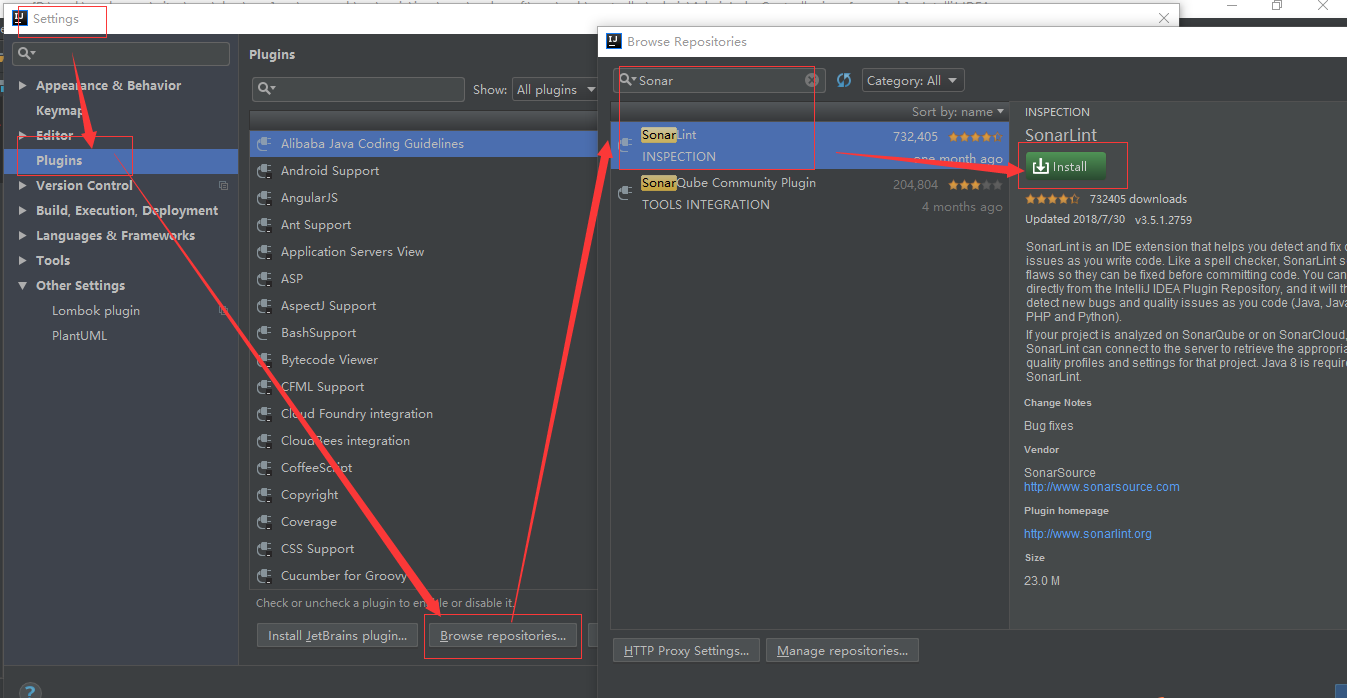This screenshot has height=698, width=1347.
Task: Expand the Editor settings node
Action: pos(23,136)
